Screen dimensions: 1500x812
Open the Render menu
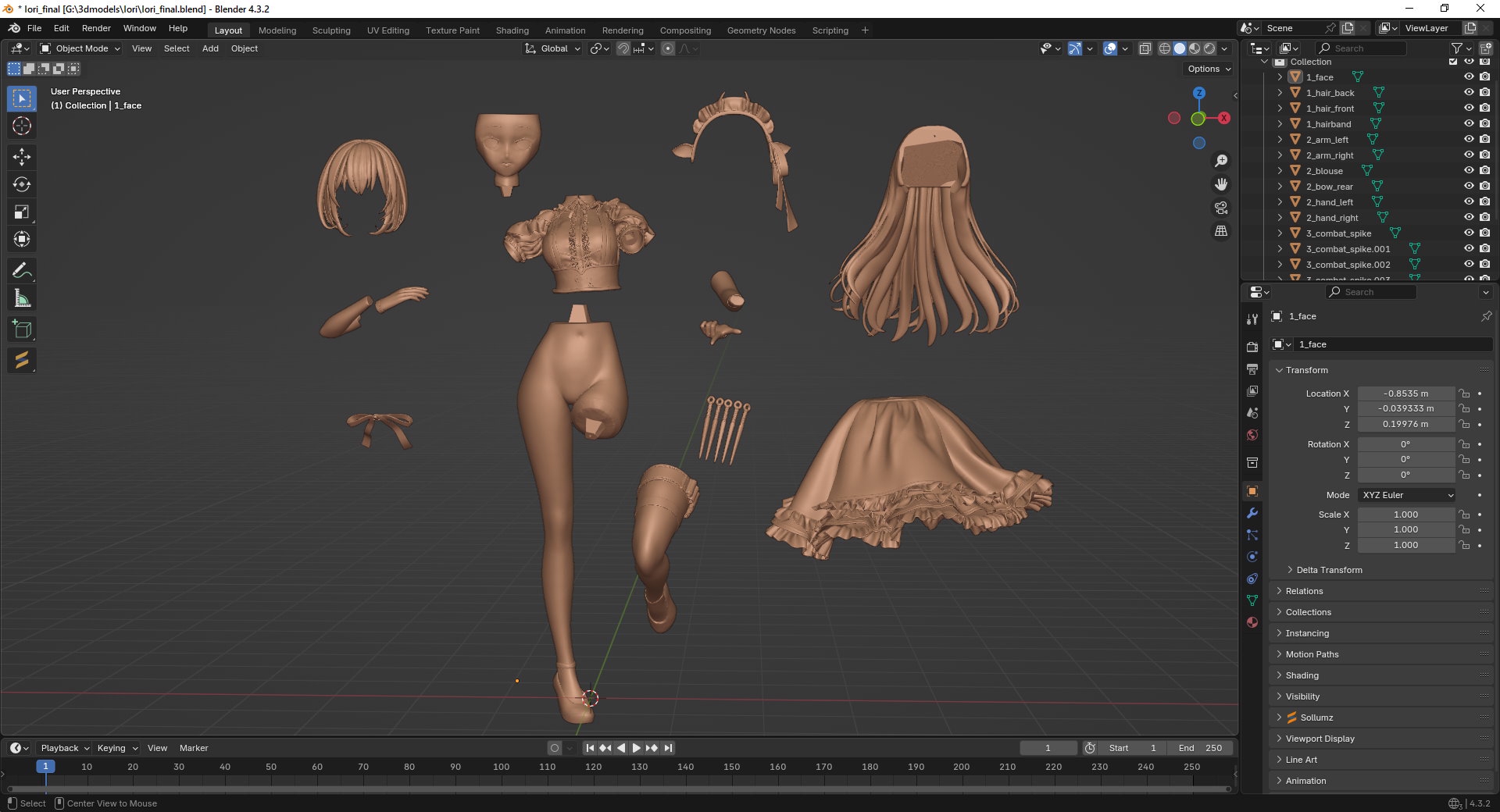point(96,28)
